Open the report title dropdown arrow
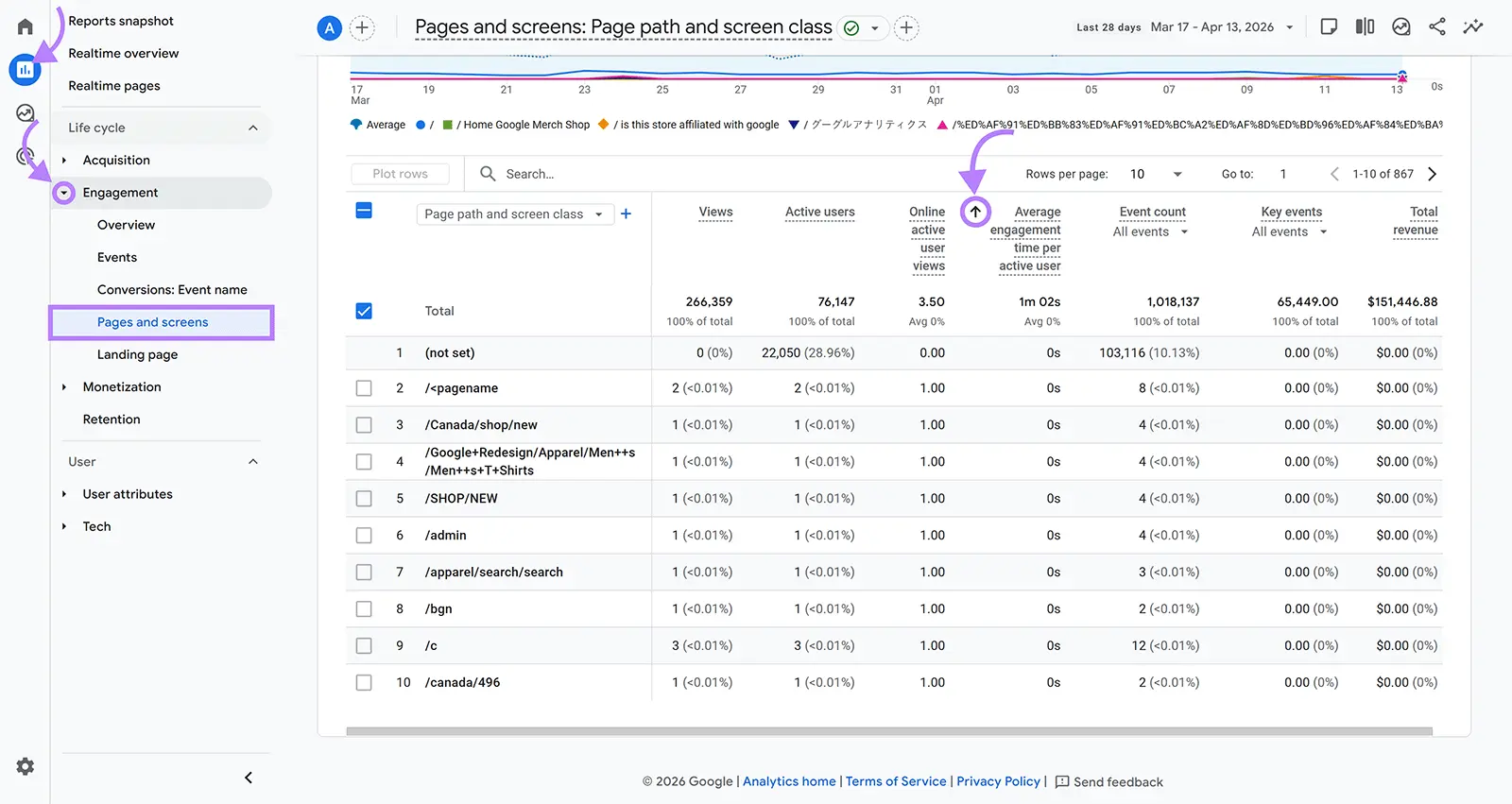Screen dimensions: 1512x804 tap(875, 28)
